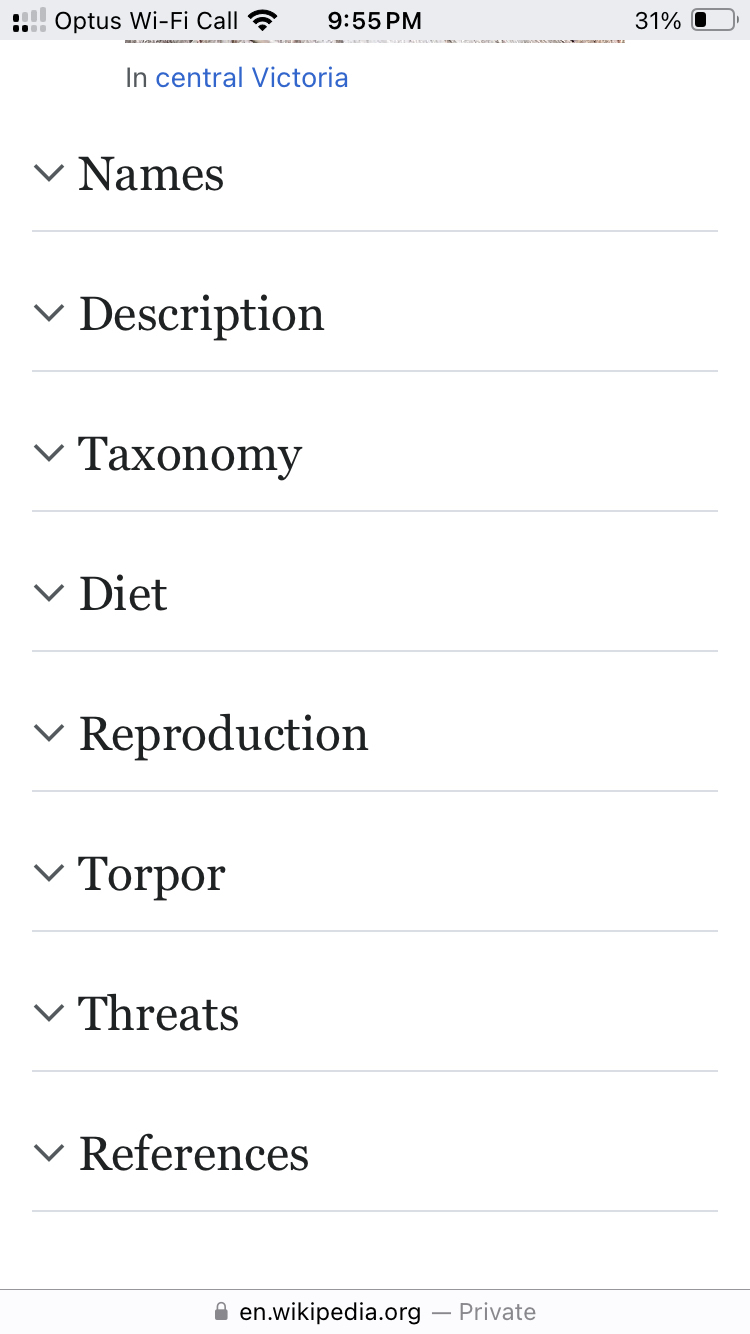The height and width of the screenshot is (1334, 750).
Task: Expand the Names section chevron
Action: (48, 173)
